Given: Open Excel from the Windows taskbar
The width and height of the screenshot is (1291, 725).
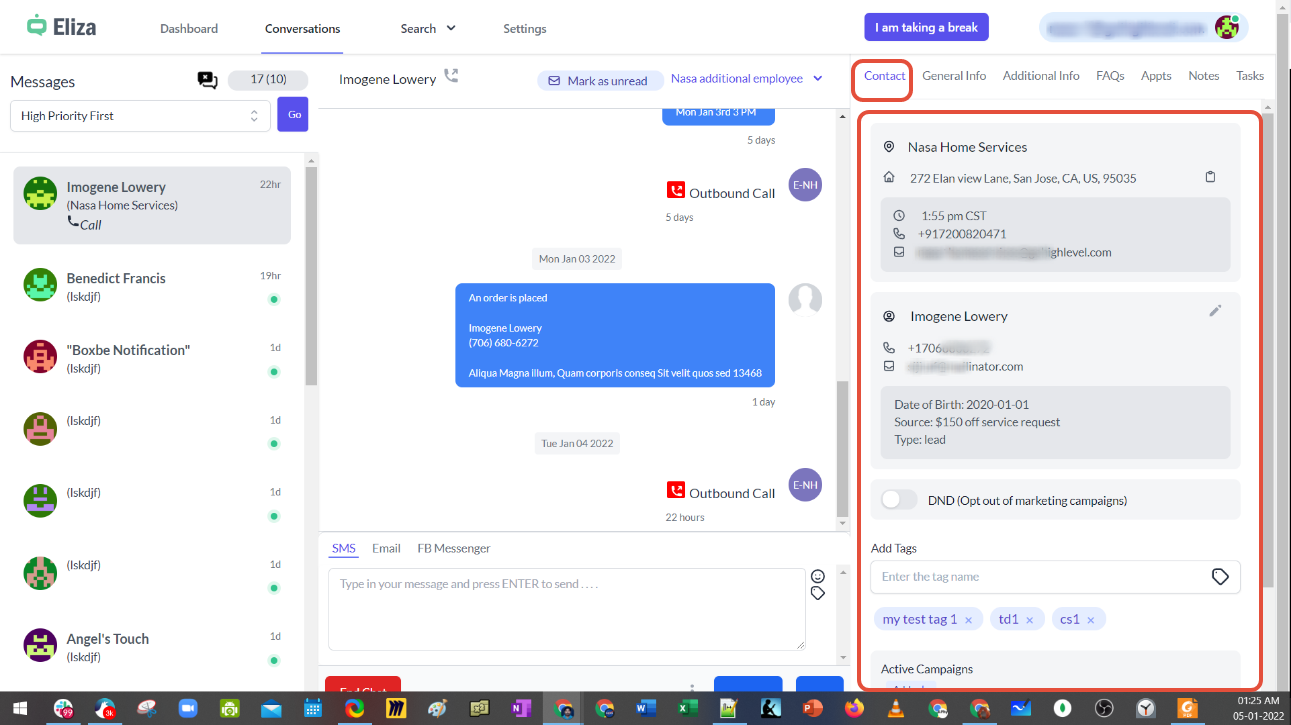Looking at the screenshot, I should tap(687, 708).
